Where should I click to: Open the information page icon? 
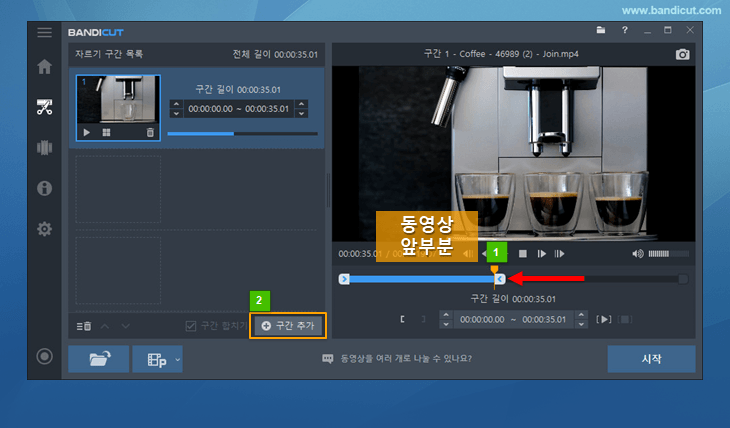point(45,188)
